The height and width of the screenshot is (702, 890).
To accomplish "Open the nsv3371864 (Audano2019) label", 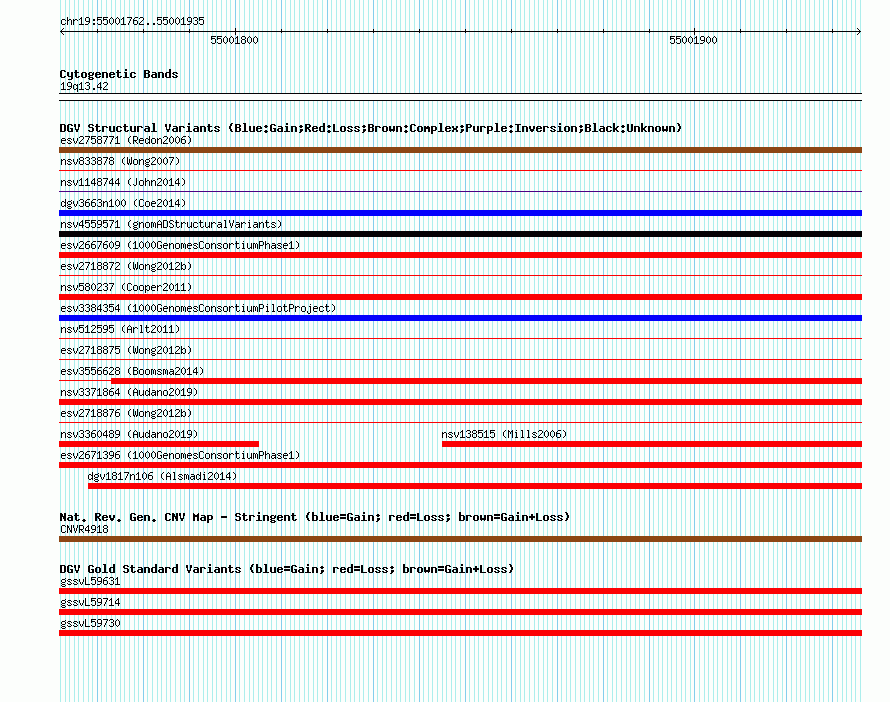I will coord(129,392).
